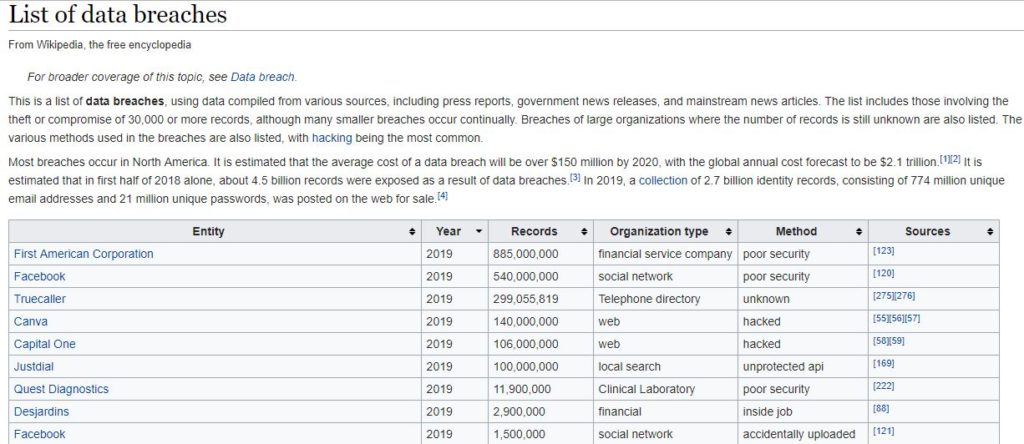
Task: Open the Truecaller entry
Action: pyautogui.click(x=40, y=299)
